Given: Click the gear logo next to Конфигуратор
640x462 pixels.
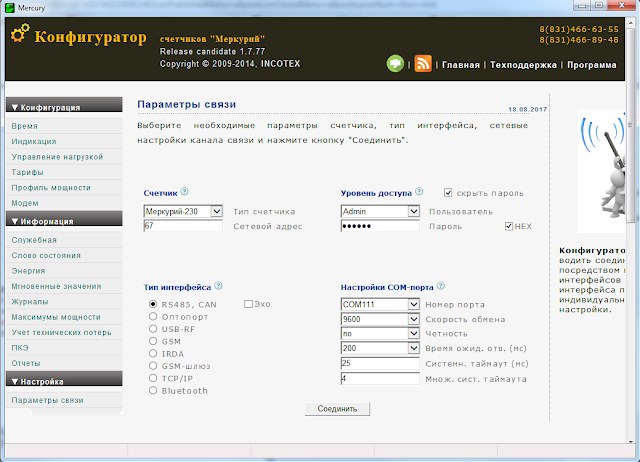Looking at the screenshot, I should [20, 33].
